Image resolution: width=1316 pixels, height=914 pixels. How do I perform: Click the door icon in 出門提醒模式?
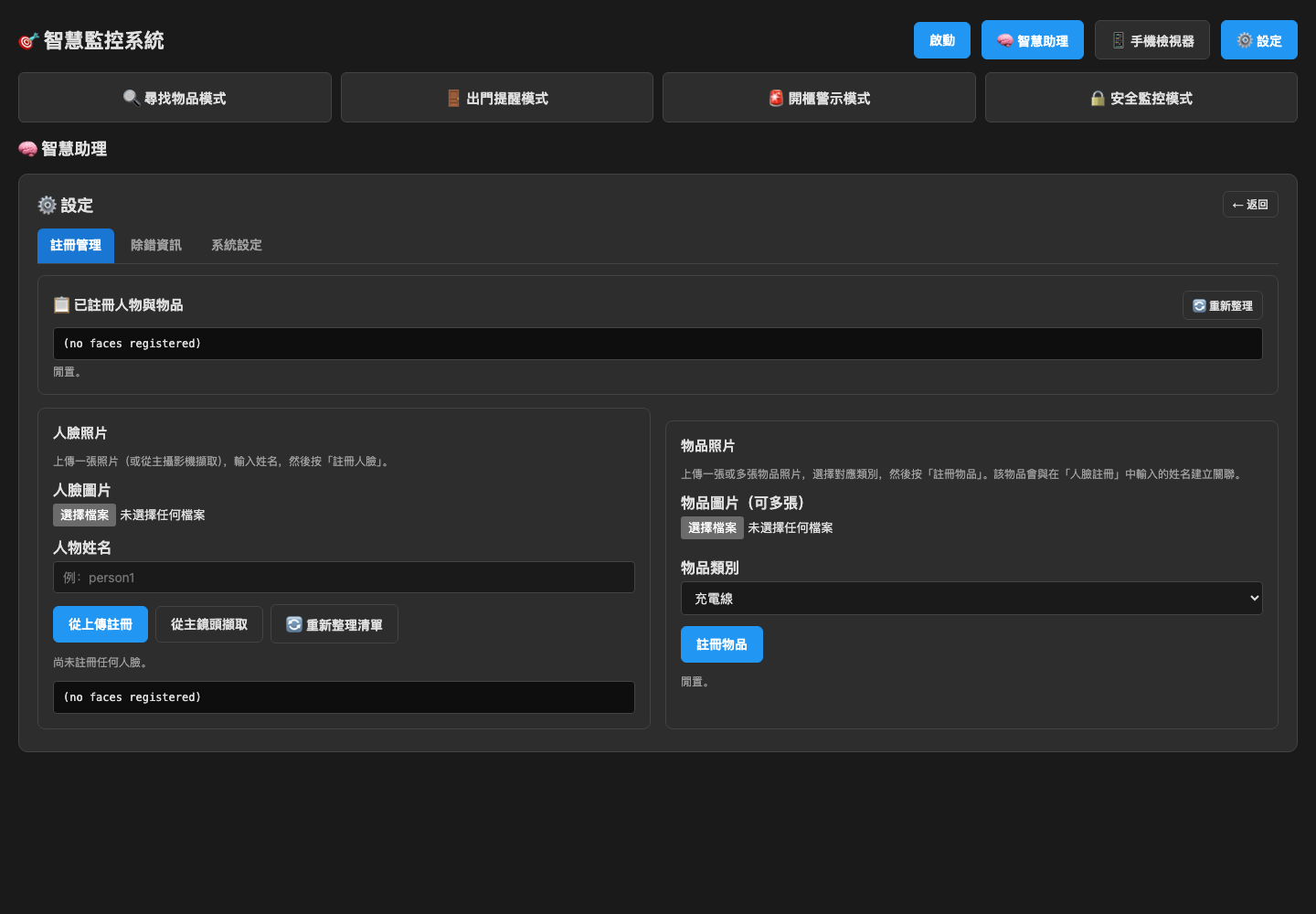click(453, 98)
